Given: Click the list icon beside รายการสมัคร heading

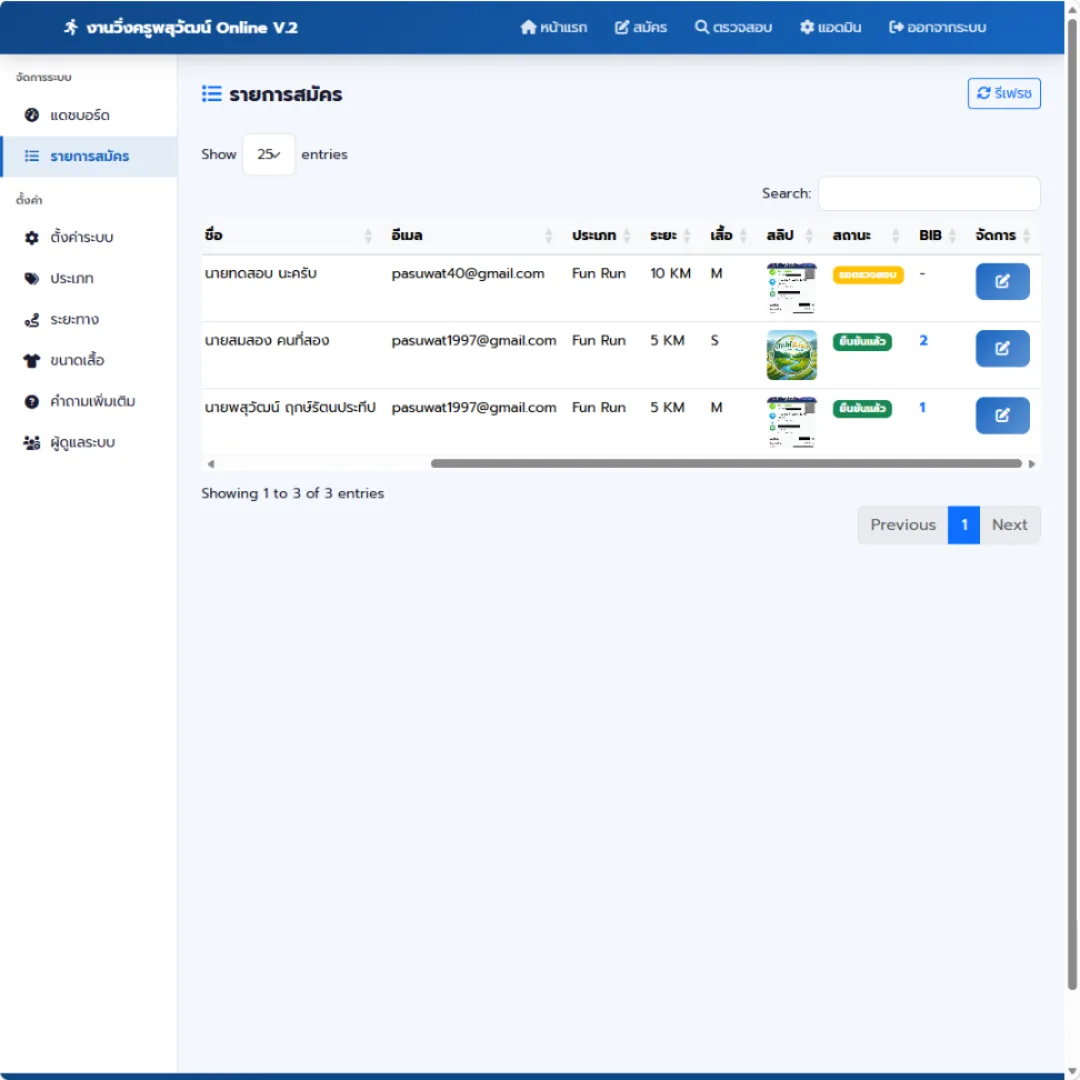Looking at the screenshot, I should coord(211,94).
